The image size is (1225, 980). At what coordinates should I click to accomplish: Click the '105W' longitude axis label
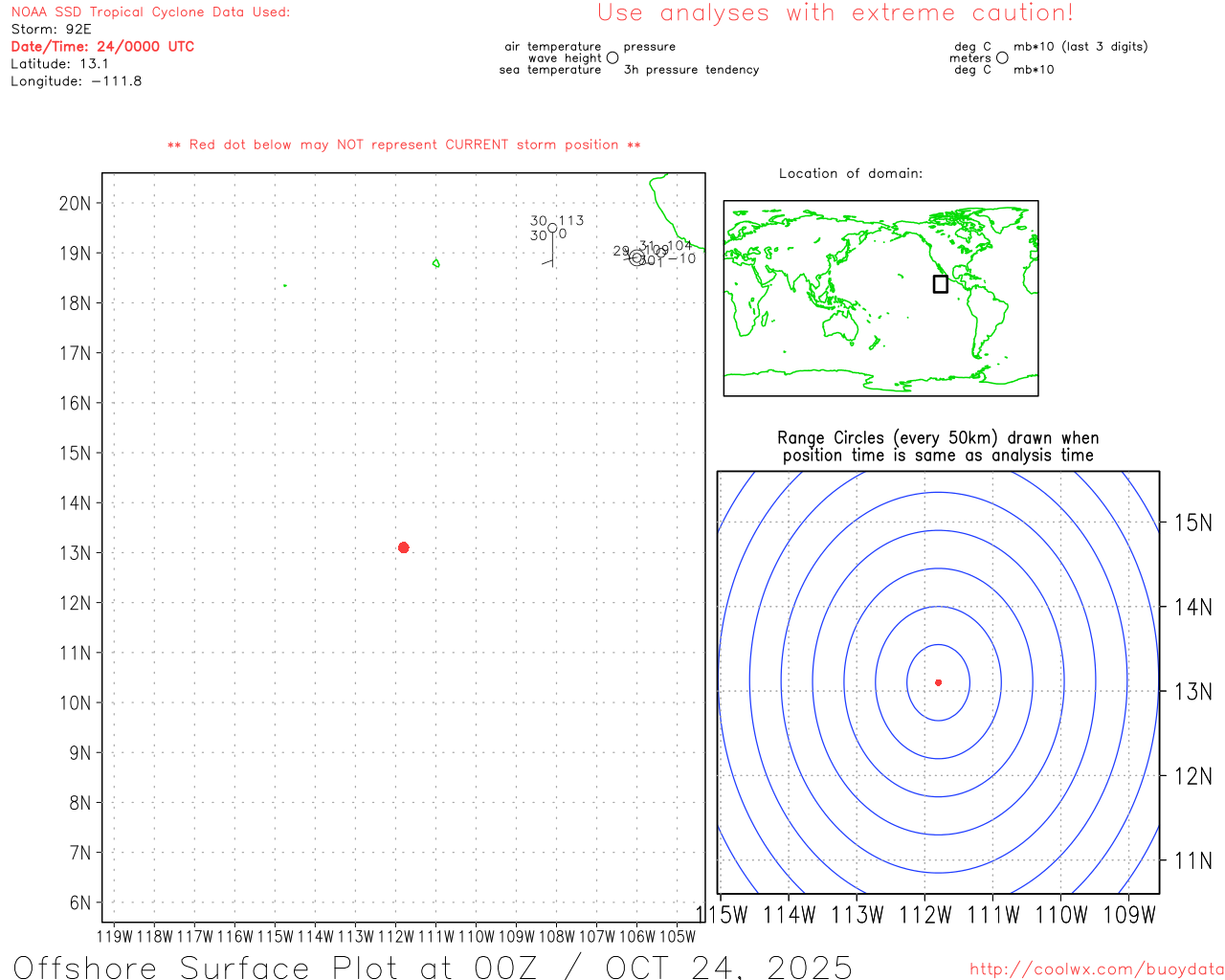pos(678,937)
